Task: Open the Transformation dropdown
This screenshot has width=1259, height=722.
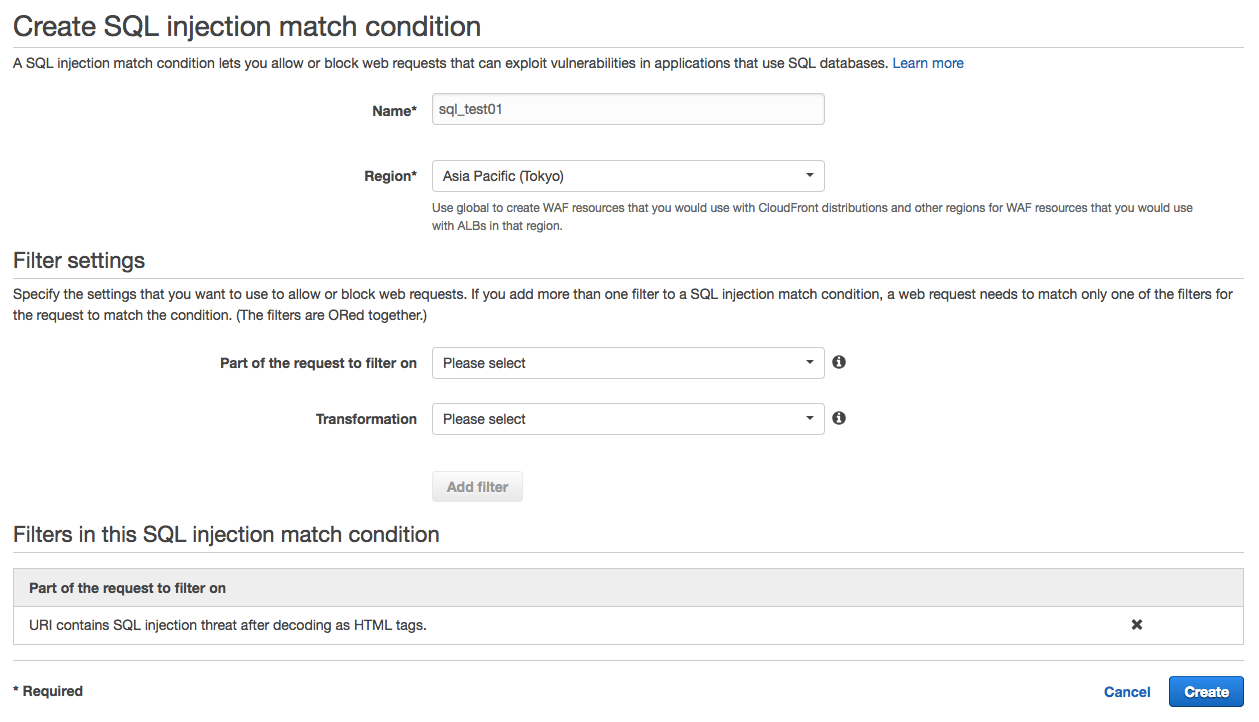Action: 628,419
